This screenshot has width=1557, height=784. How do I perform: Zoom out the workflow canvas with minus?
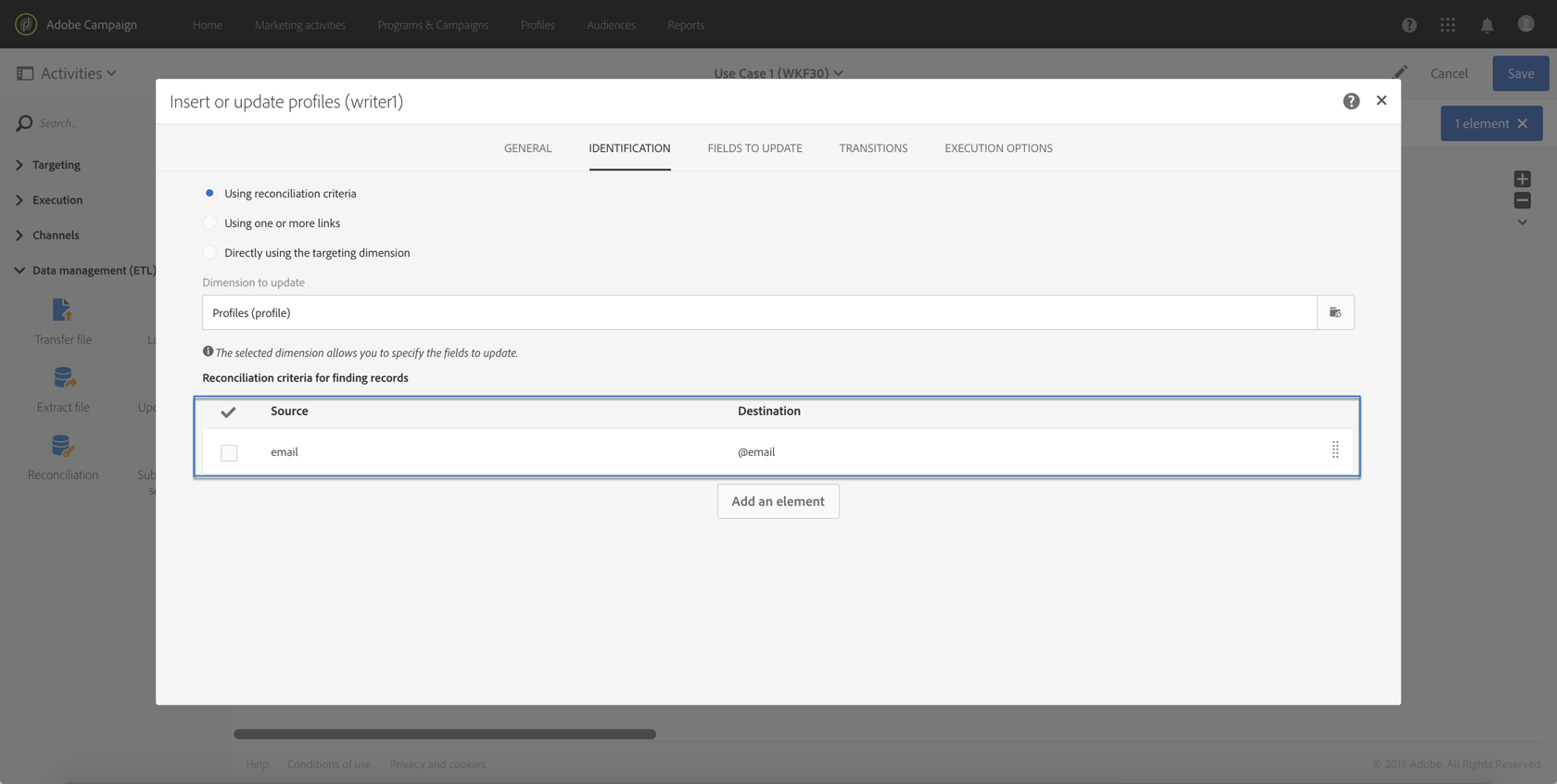[x=1522, y=200]
